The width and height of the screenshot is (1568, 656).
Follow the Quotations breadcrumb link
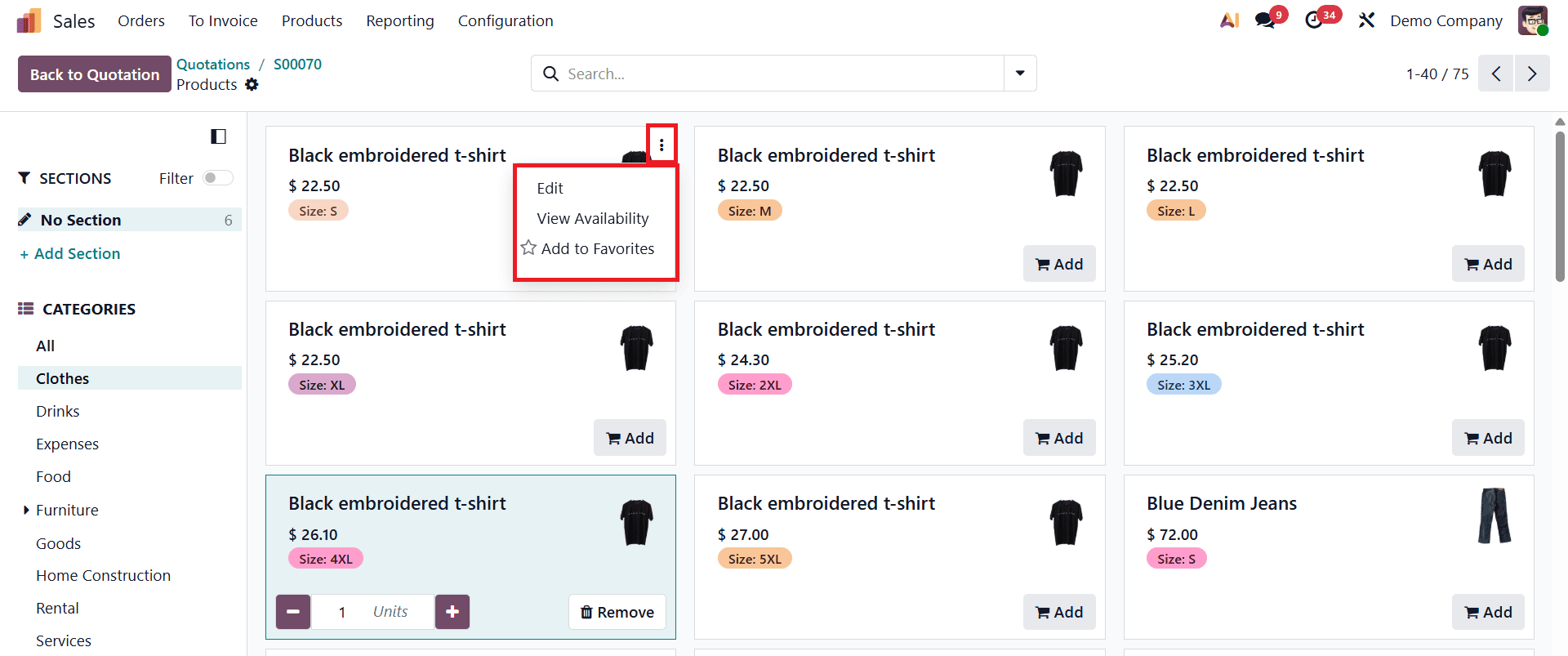(x=212, y=64)
